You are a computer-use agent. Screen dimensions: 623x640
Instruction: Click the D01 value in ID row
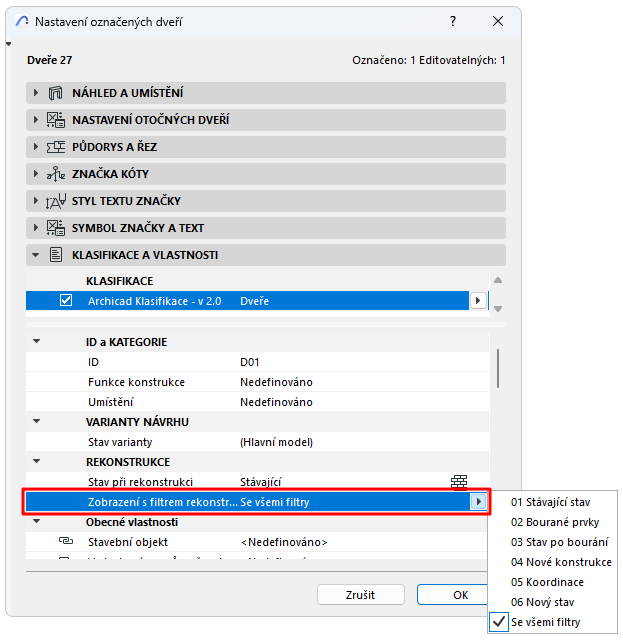point(249,362)
